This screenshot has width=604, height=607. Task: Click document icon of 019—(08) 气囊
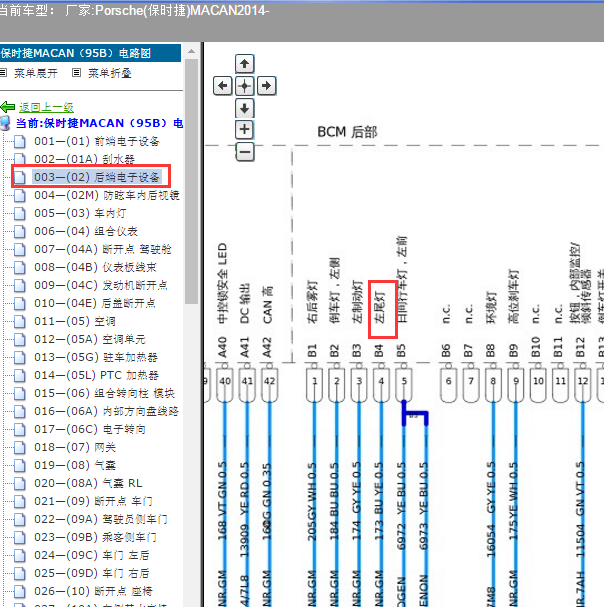click(x=20, y=465)
